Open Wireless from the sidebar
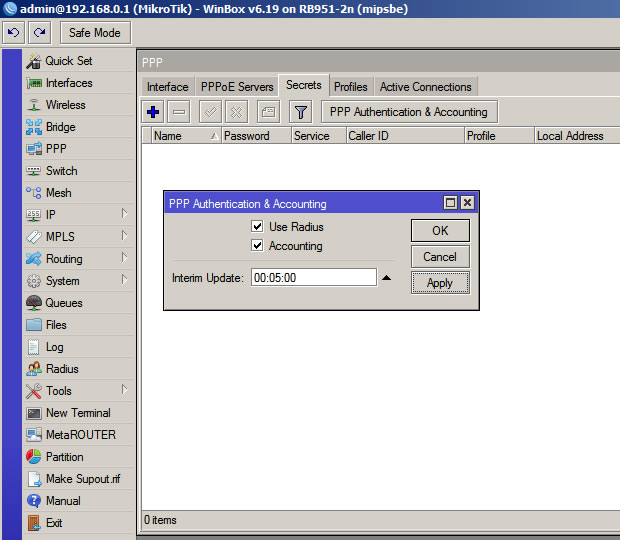Screen dimensions: 620x540 pyautogui.click(x=65, y=105)
